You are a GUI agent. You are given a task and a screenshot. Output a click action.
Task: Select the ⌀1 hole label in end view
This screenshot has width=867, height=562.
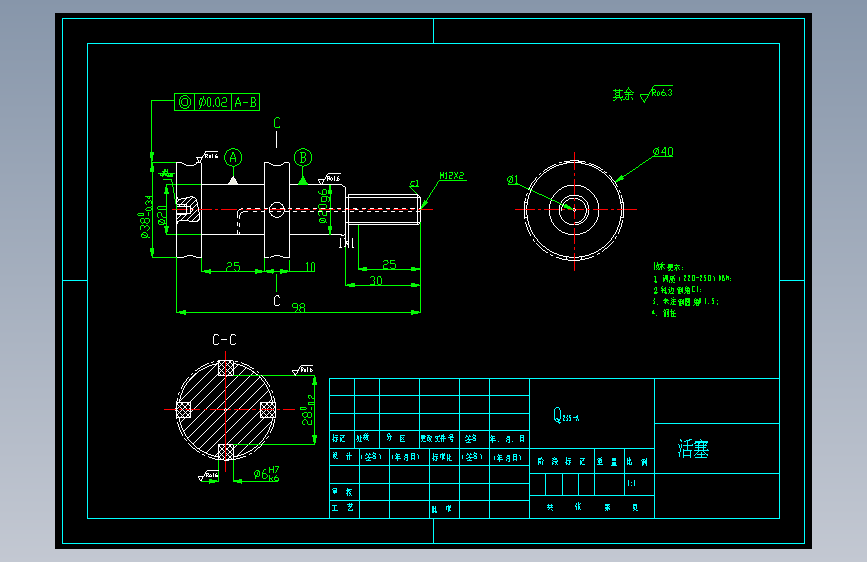pyautogui.click(x=513, y=180)
